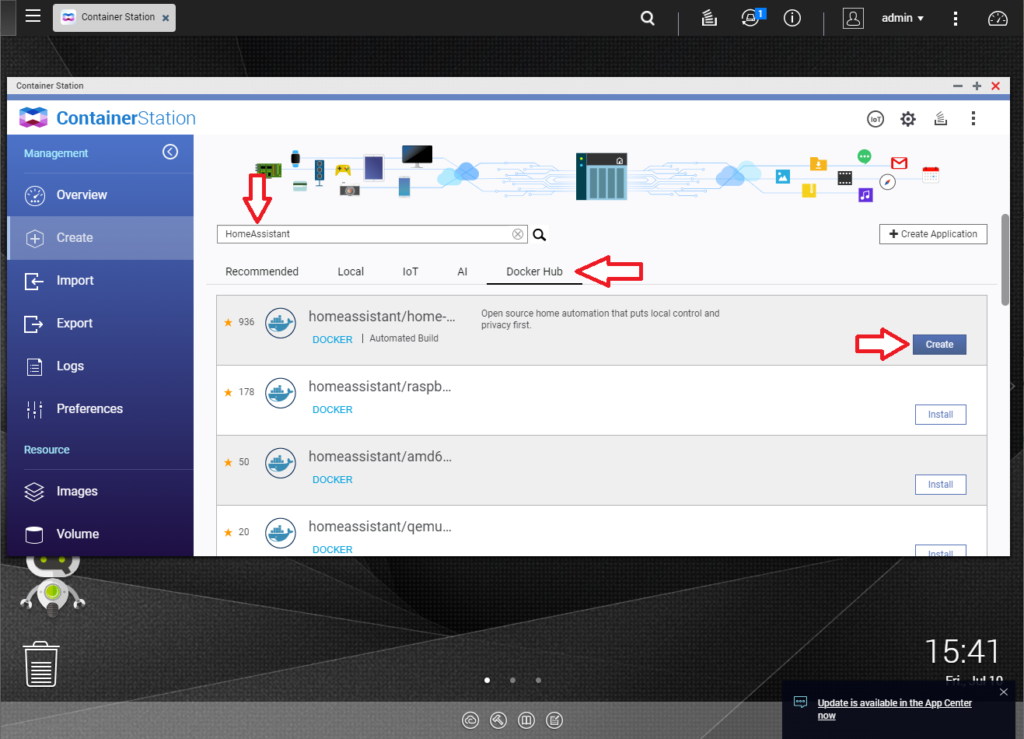This screenshot has width=1024, height=739.
Task: Click the 936 star rating
Action: coord(239,322)
